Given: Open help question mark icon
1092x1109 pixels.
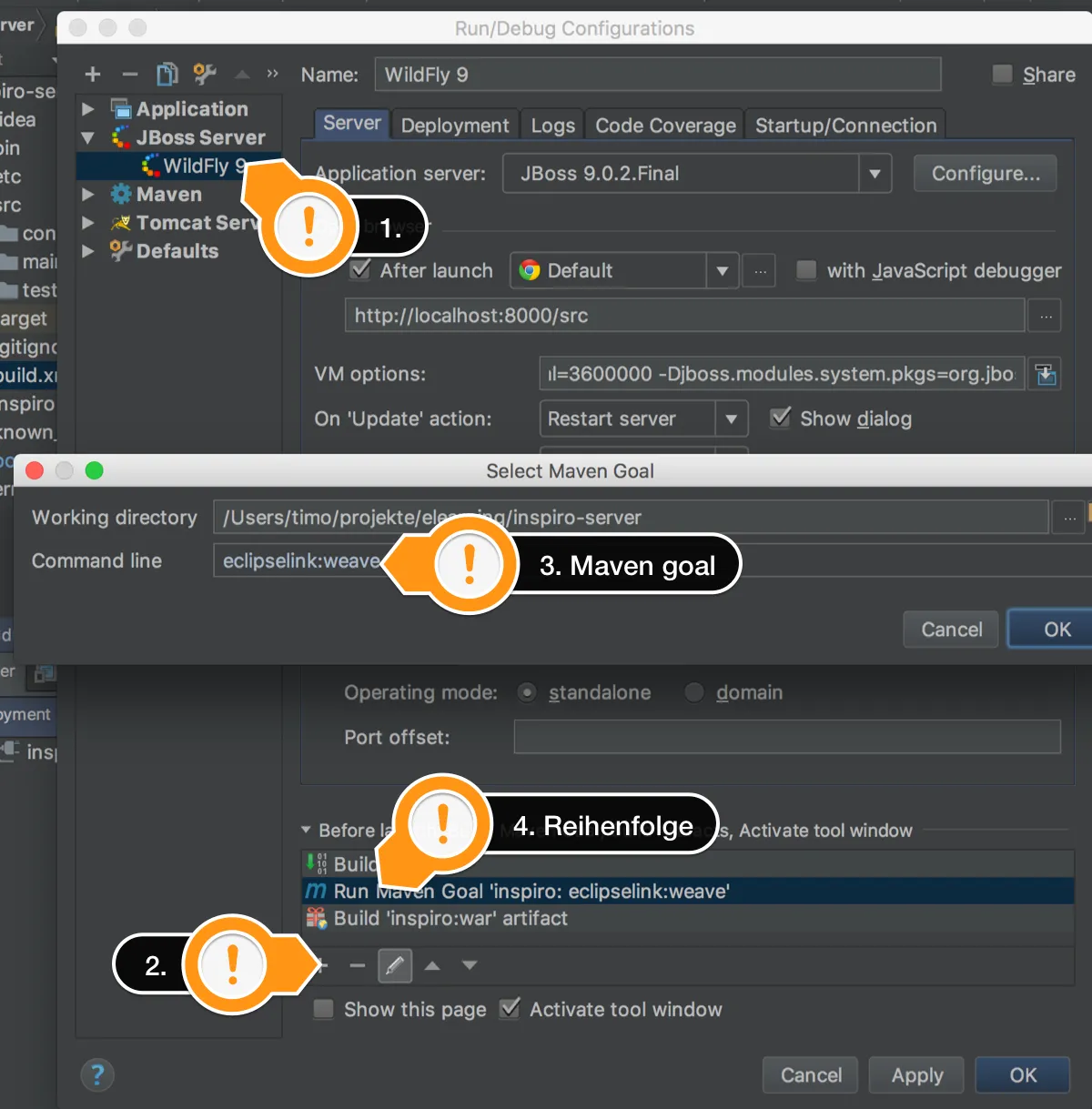Looking at the screenshot, I should tap(97, 1075).
